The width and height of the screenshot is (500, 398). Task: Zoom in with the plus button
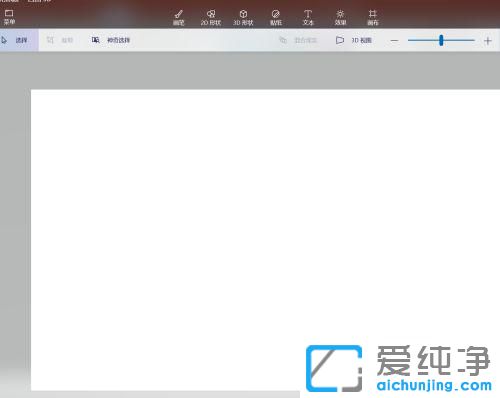(488, 41)
